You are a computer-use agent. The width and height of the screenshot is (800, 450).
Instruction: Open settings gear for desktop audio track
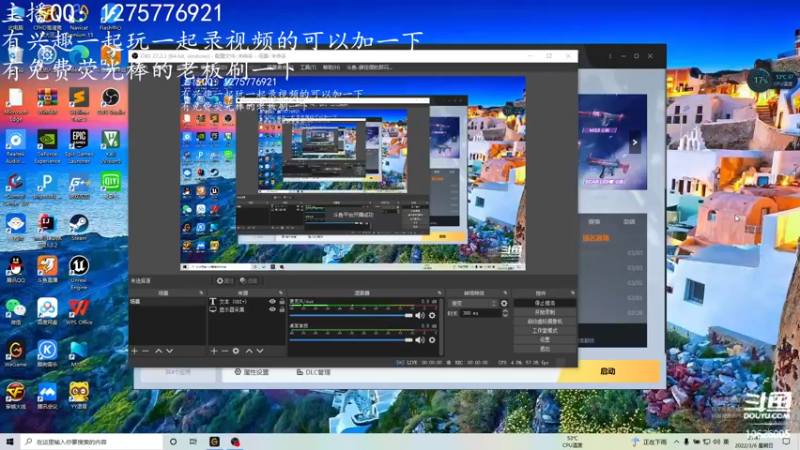[432, 340]
